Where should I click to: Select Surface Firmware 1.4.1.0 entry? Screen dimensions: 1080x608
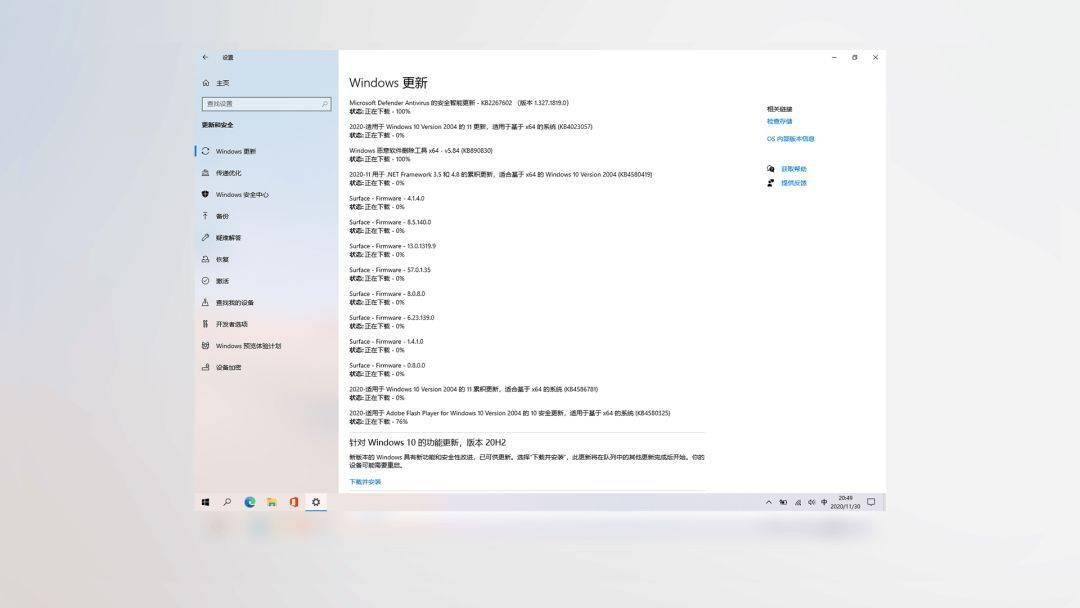[386, 346]
